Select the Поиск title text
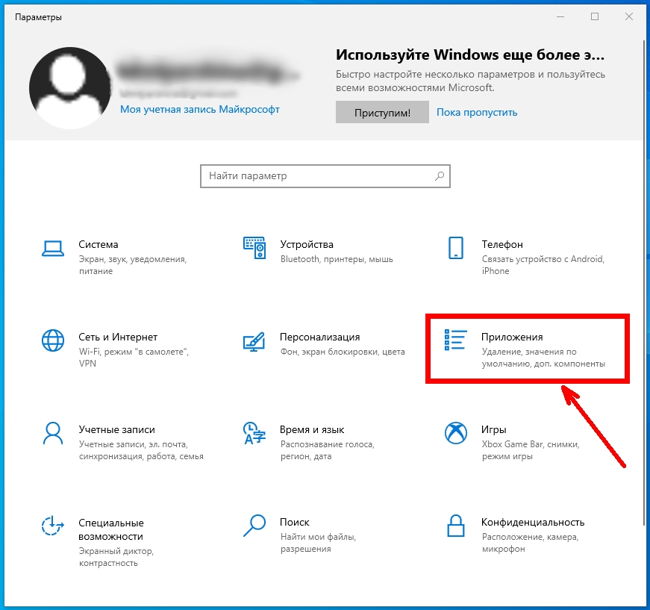The width and height of the screenshot is (650, 610). click(x=294, y=522)
